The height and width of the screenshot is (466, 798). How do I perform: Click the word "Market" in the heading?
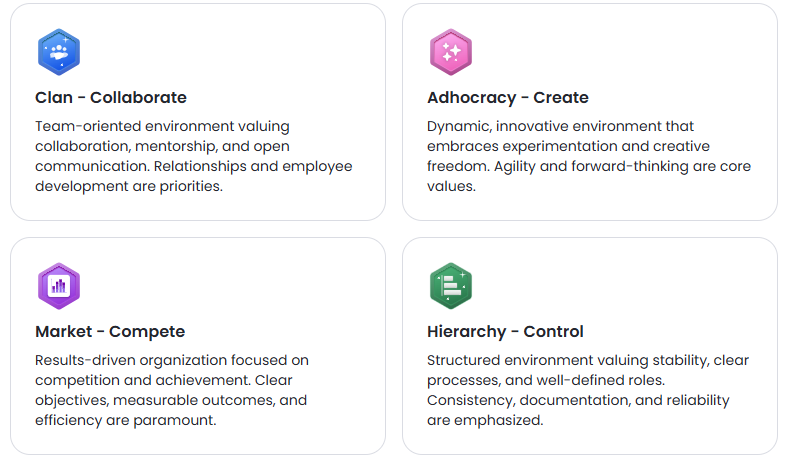[64, 332]
